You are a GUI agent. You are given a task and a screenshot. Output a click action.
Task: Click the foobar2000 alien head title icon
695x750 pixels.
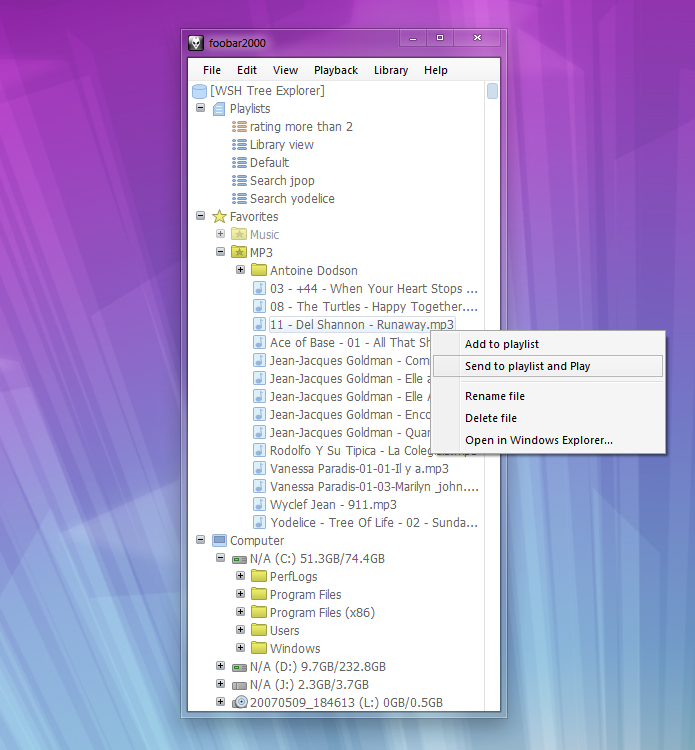tap(195, 43)
